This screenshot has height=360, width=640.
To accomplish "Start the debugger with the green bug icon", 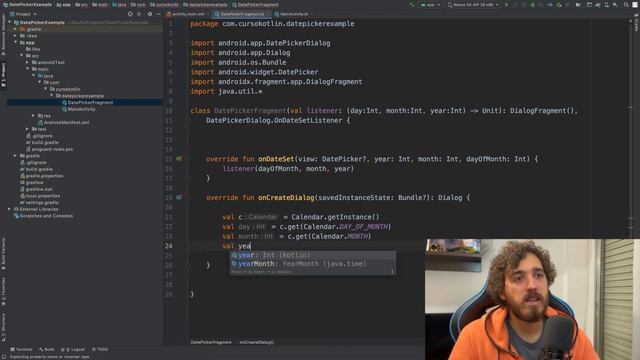I will (532, 5).
